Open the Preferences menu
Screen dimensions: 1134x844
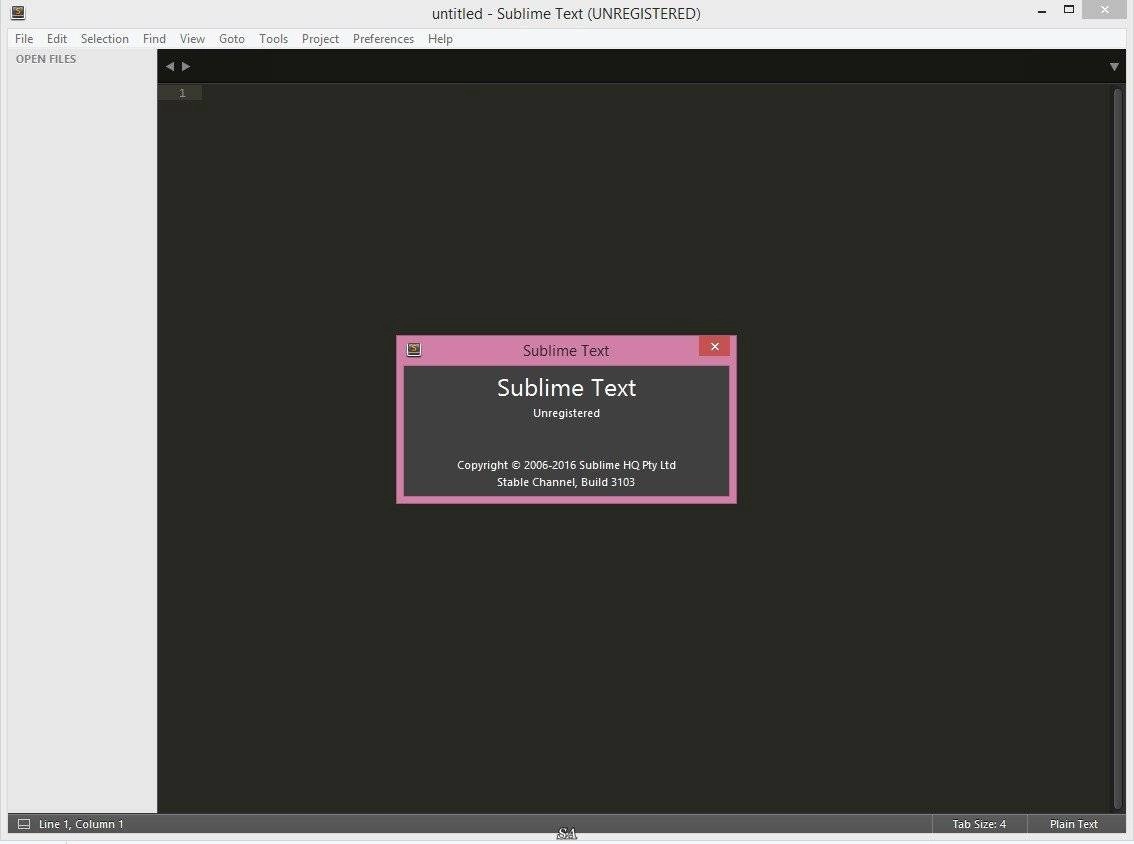383,39
